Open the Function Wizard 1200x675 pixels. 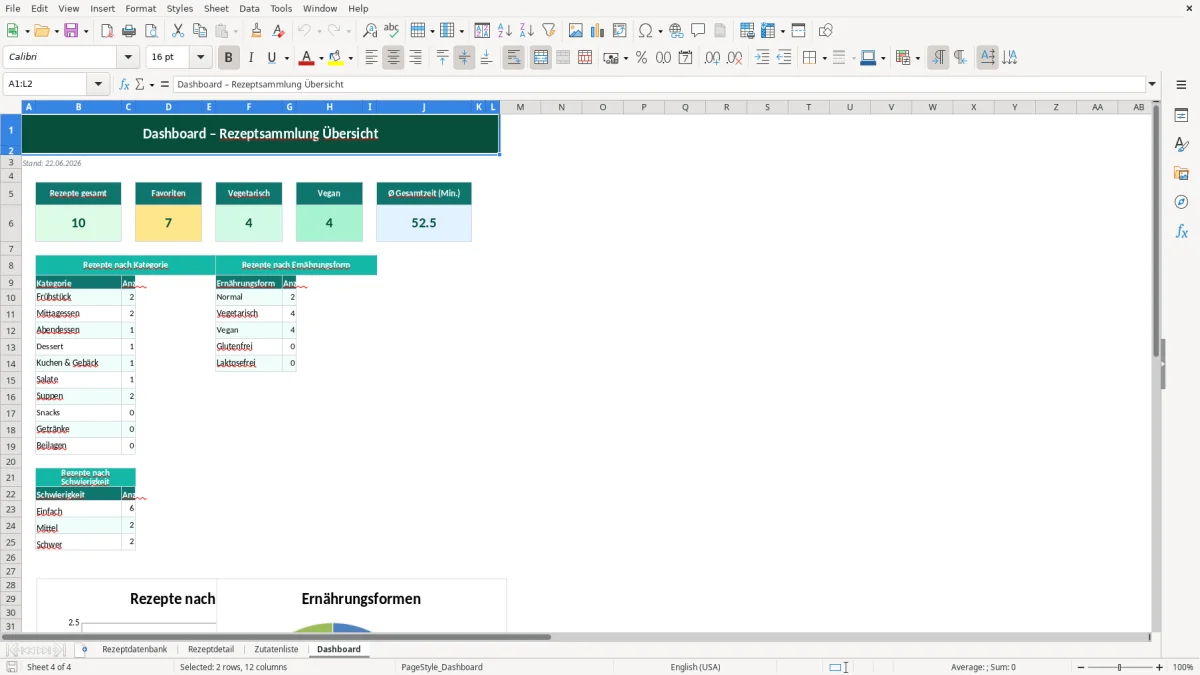(x=124, y=85)
